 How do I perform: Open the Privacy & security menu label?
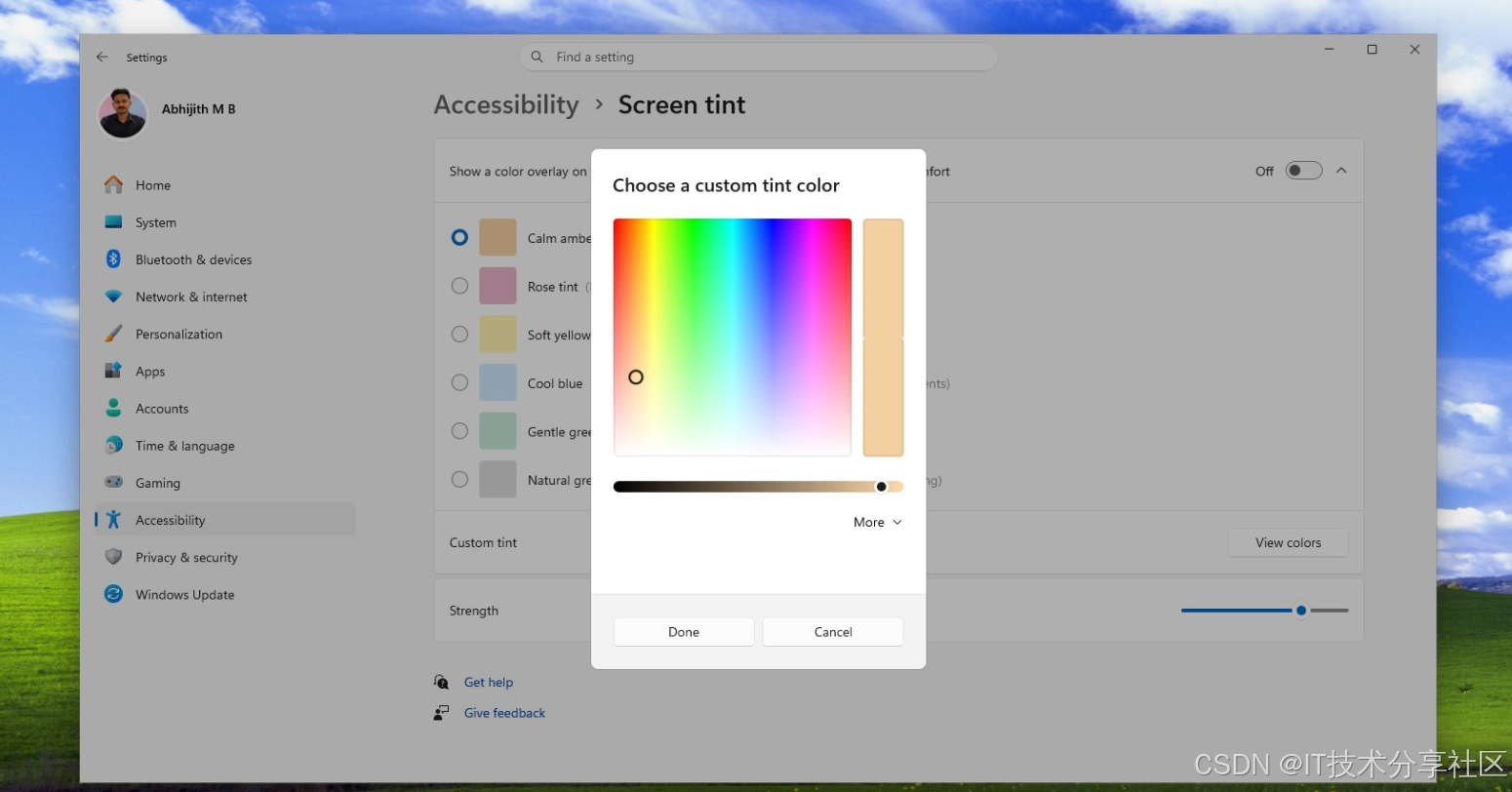click(186, 557)
